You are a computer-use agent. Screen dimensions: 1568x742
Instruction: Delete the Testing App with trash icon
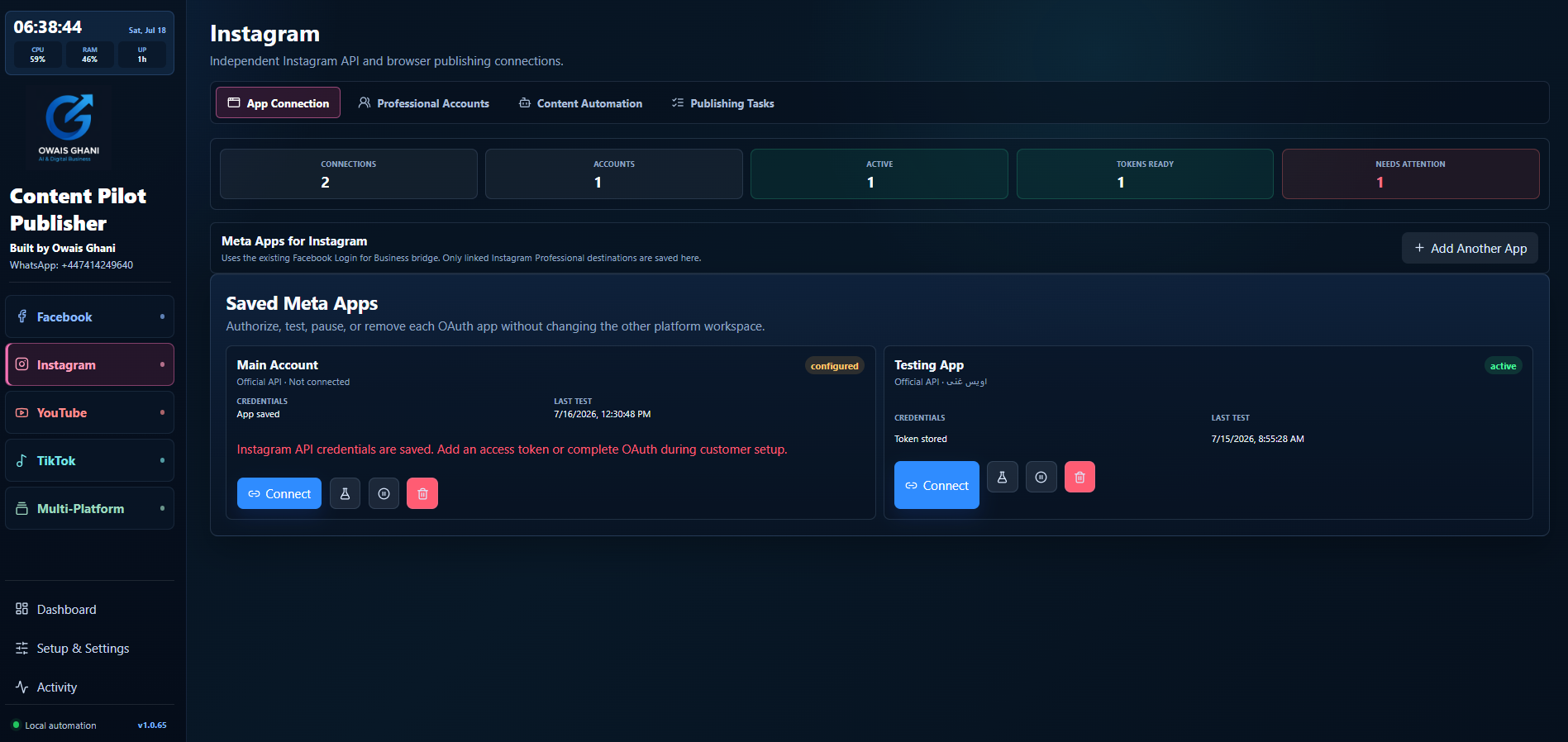click(x=1079, y=477)
